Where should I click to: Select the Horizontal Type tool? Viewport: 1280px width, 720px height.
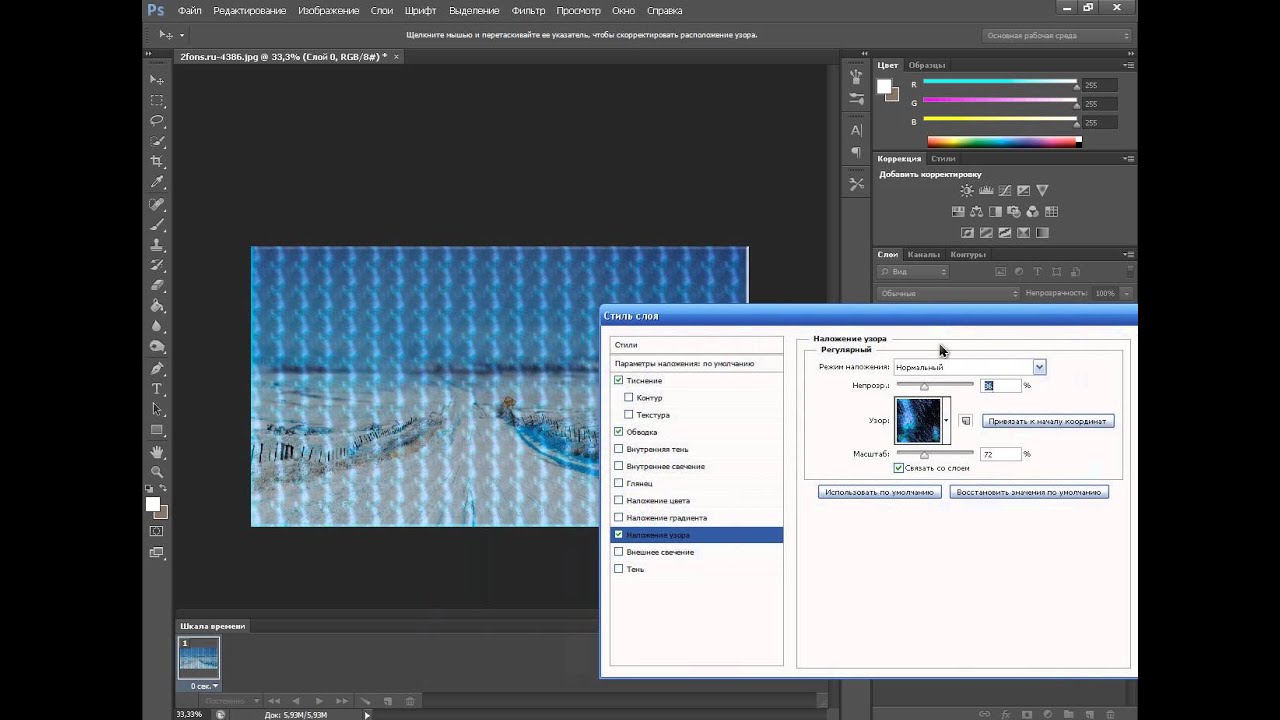click(x=157, y=389)
